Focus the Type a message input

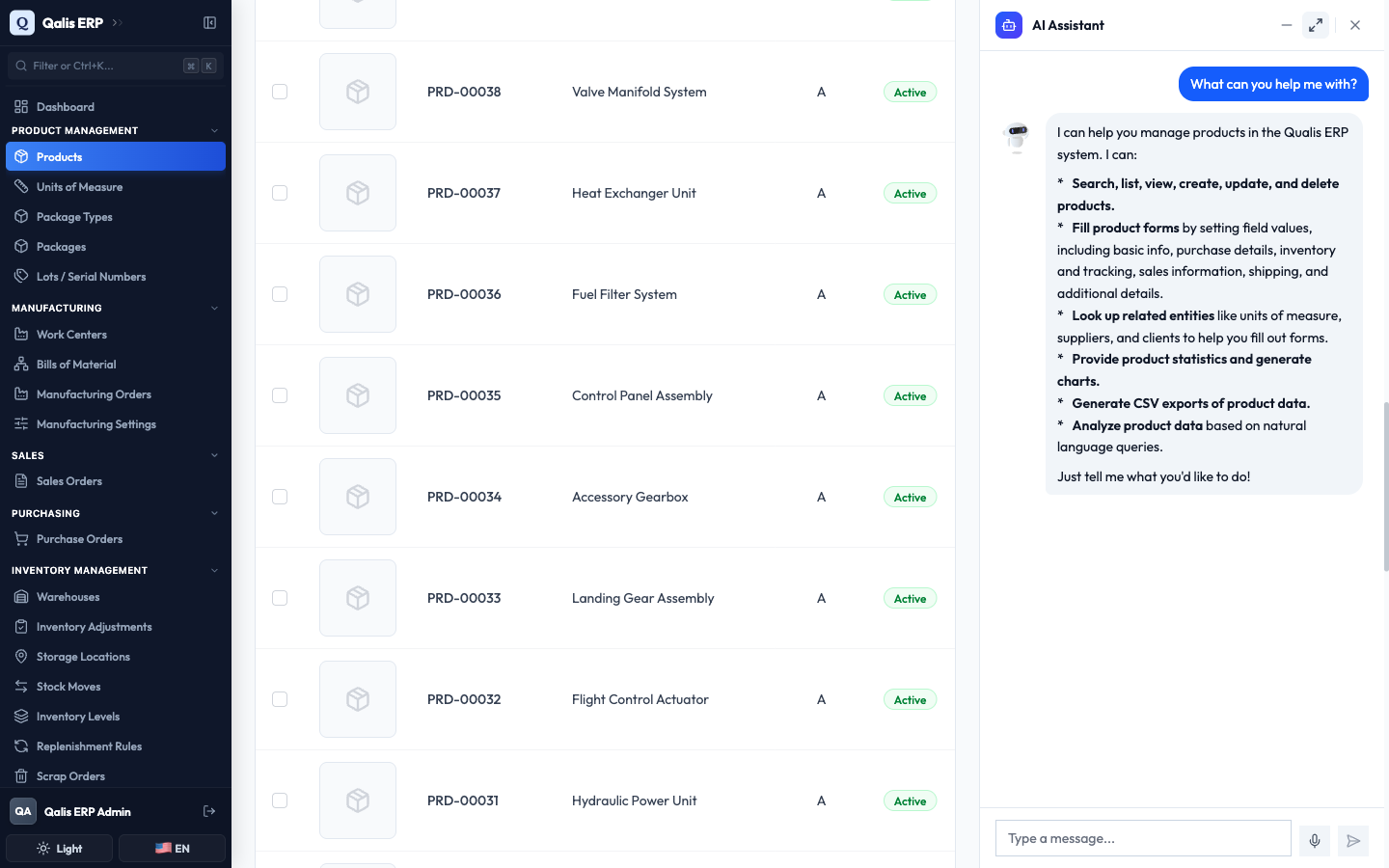point(1143,838)
